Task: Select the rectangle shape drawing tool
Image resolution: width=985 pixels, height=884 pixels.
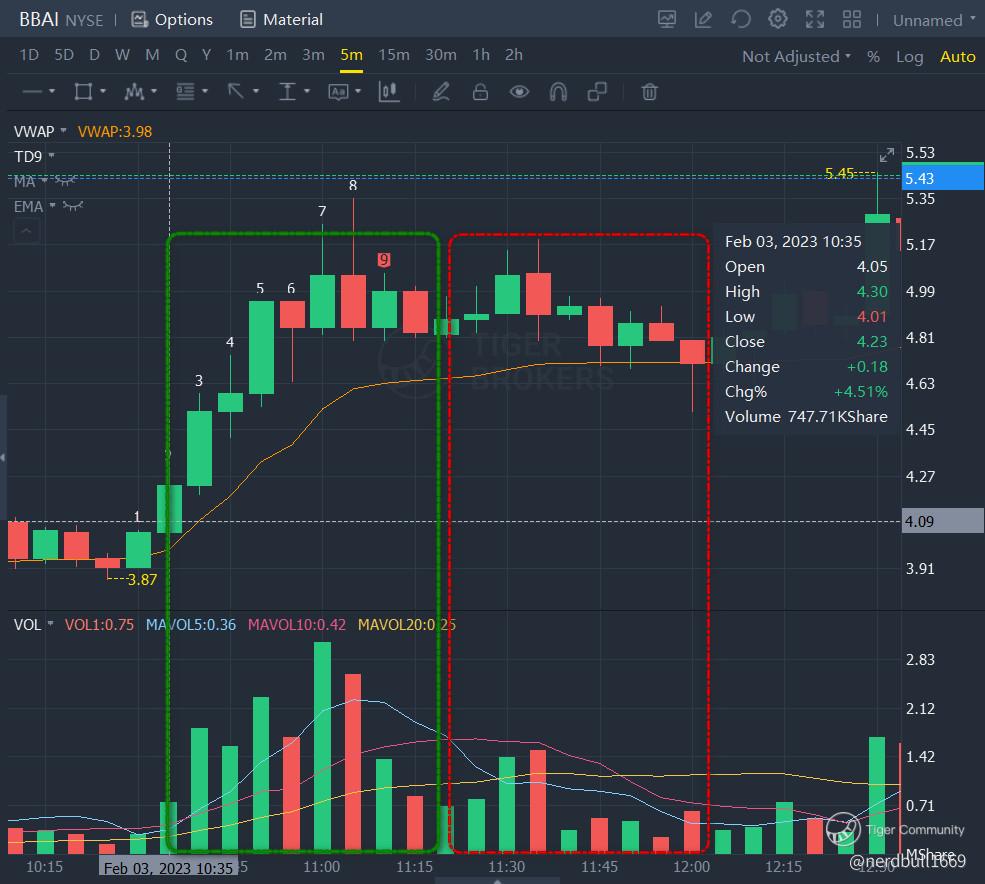Action: (x=83, y=92)
